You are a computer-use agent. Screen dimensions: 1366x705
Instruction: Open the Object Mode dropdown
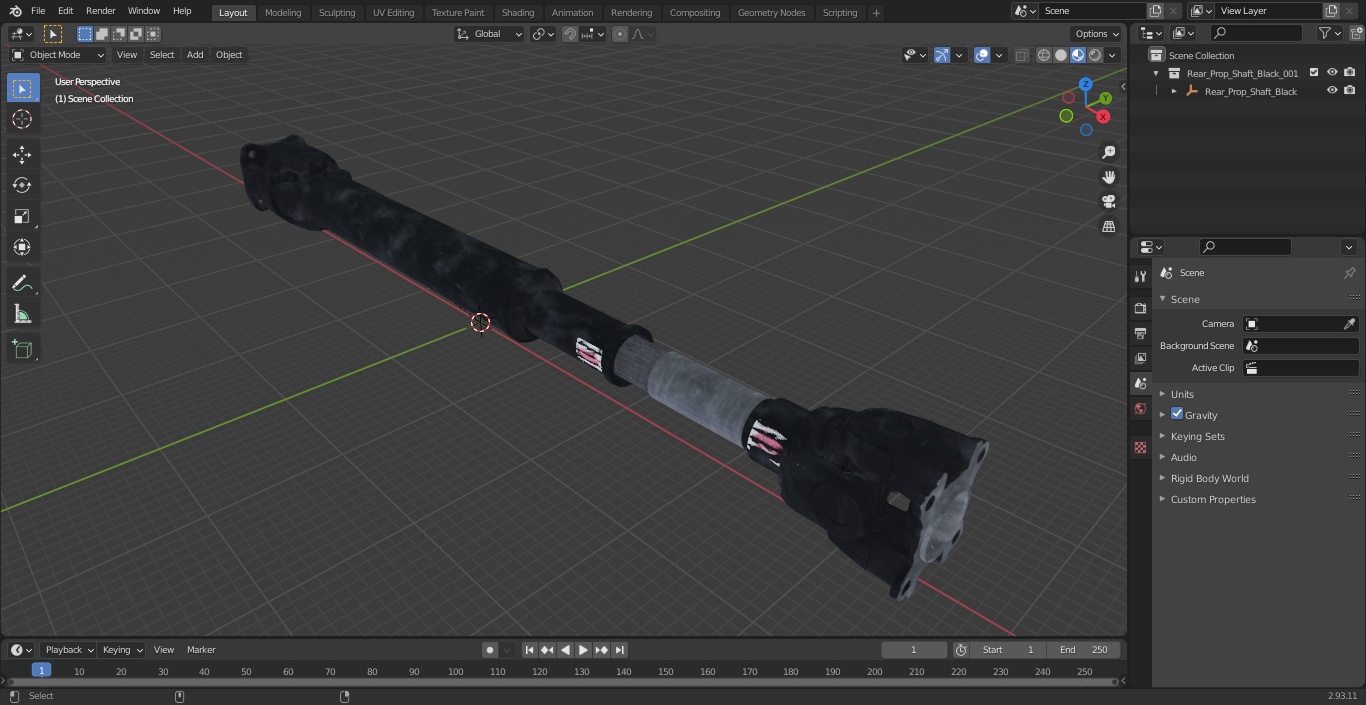58,55
